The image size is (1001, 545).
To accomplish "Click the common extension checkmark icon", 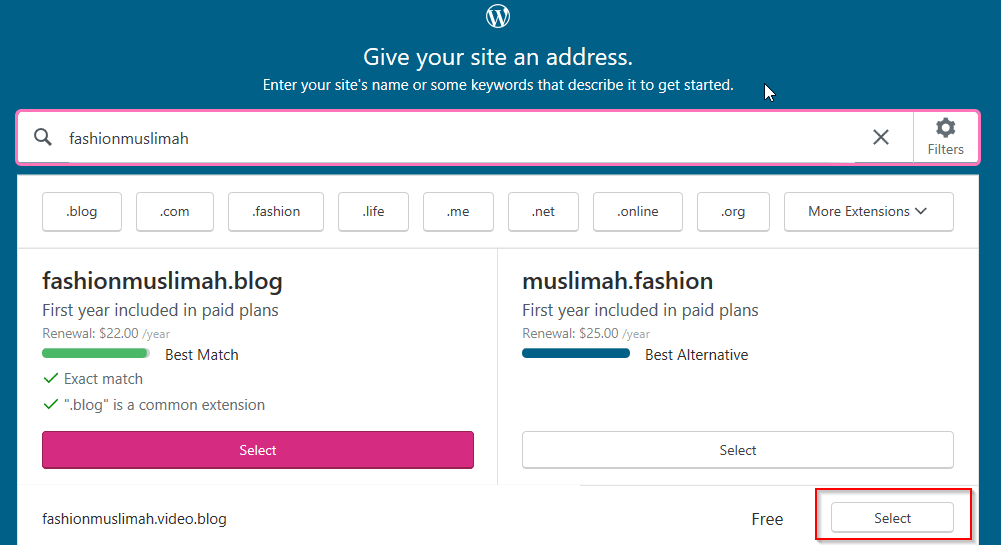I will click(x=50, y=405).
